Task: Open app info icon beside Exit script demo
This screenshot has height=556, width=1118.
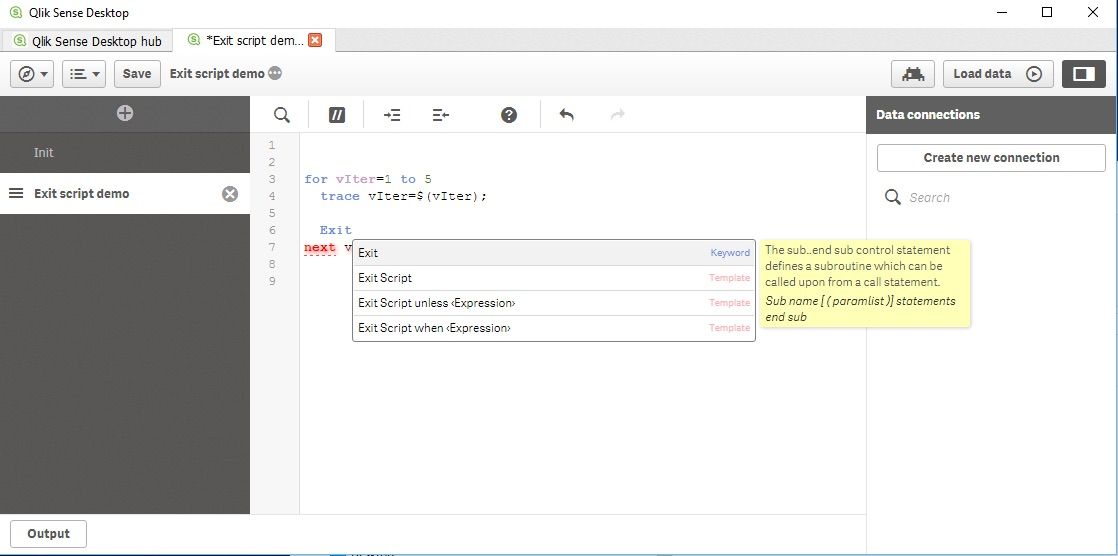Action: pyautogui.click(x=275, y=73)
